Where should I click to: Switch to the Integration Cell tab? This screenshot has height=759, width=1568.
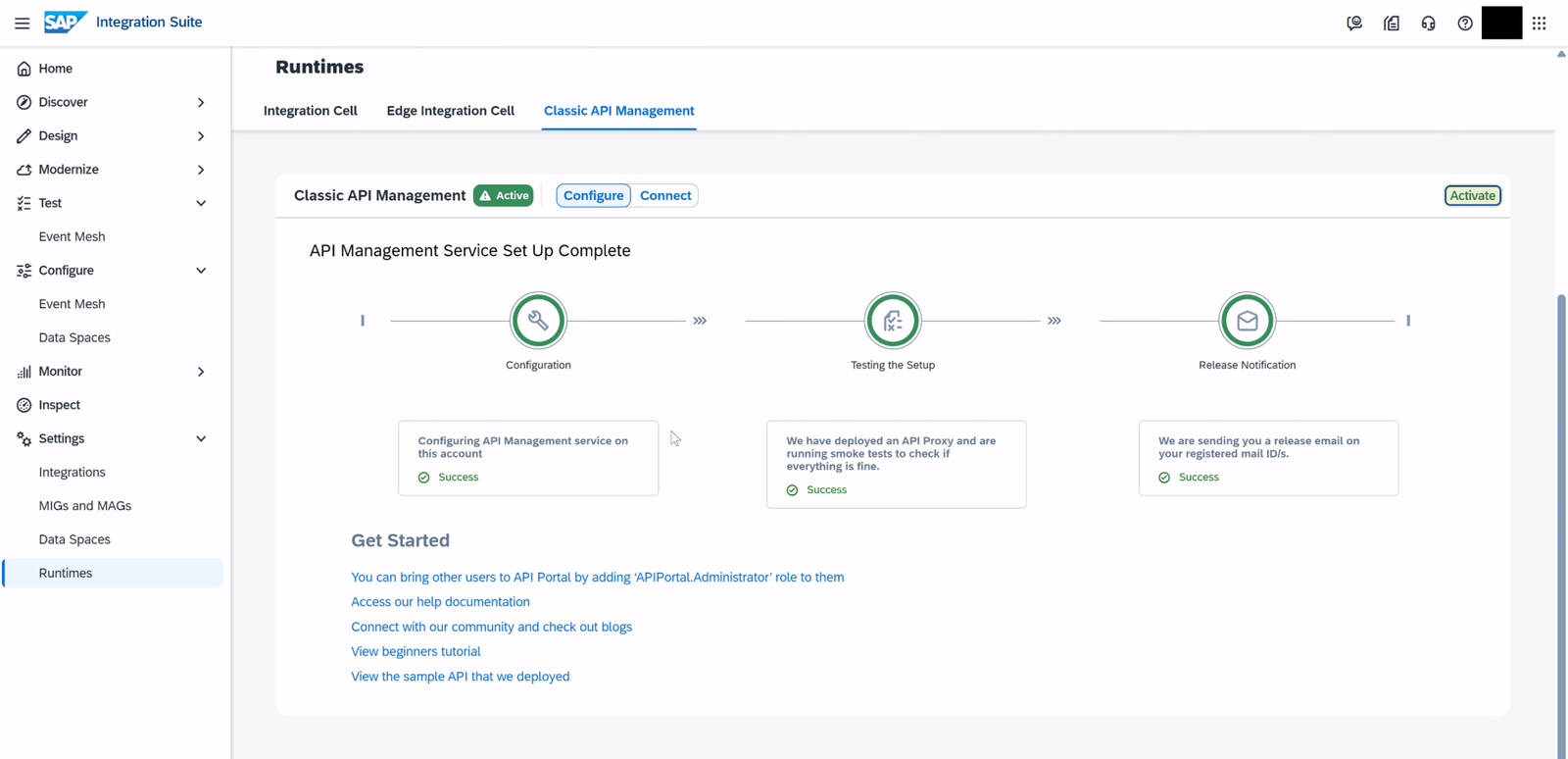[311, 111]
